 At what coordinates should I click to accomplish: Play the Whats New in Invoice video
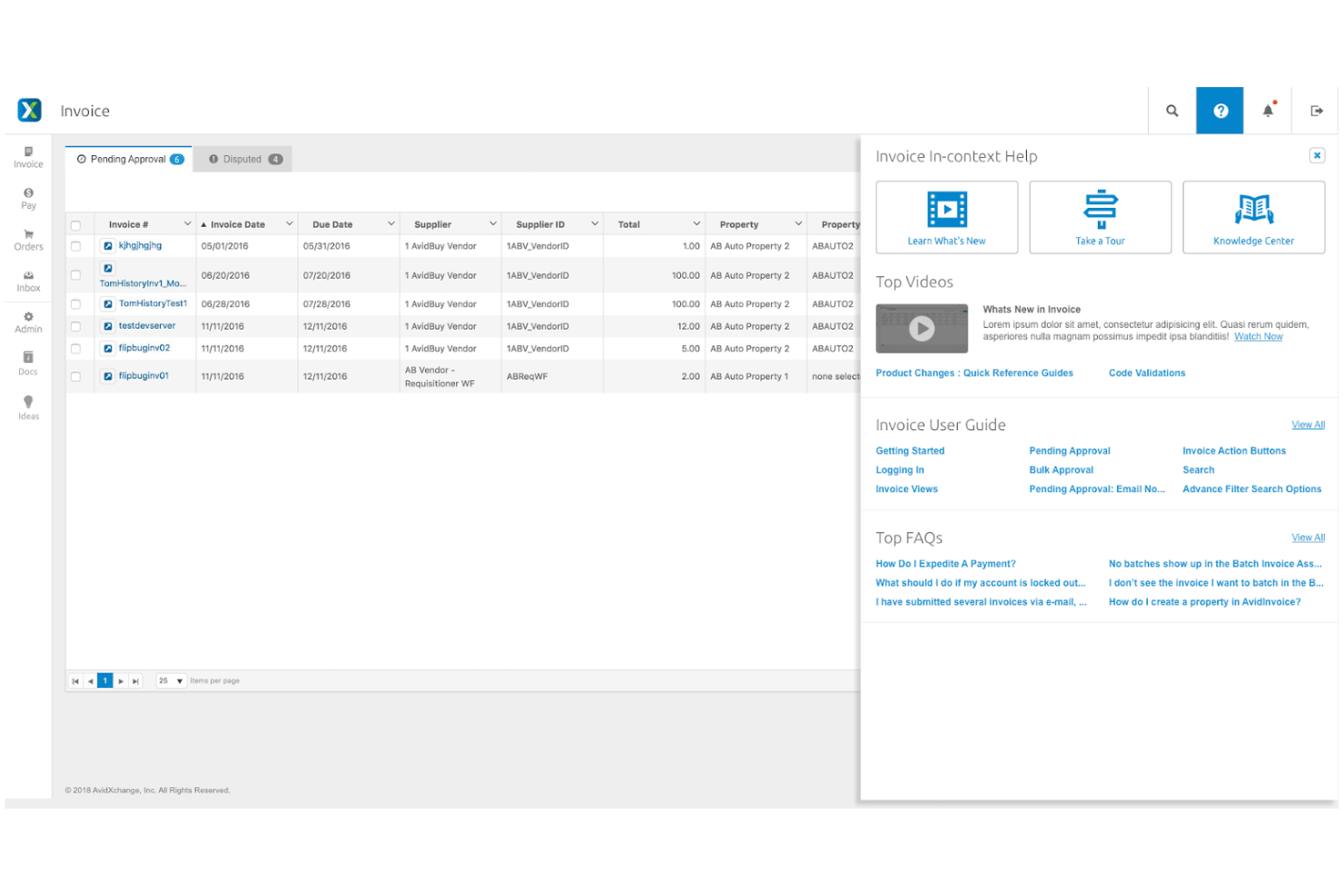click(x=921, y=329)
